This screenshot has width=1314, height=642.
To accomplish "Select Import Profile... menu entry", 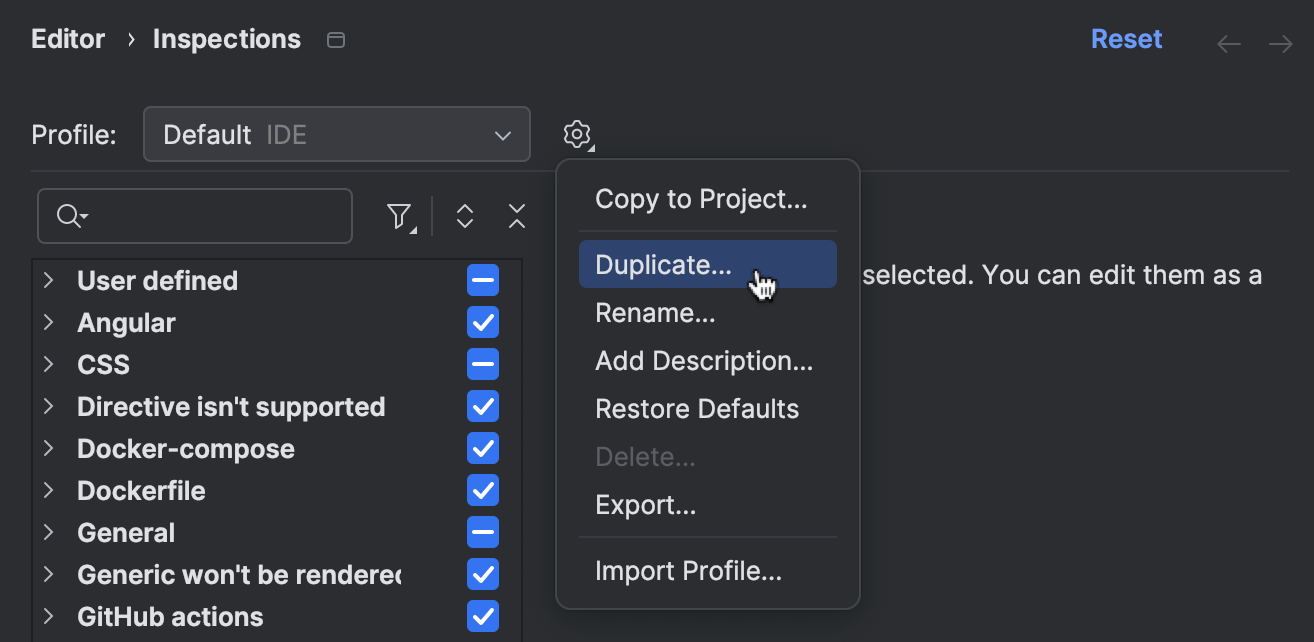I will pos(688,571).
